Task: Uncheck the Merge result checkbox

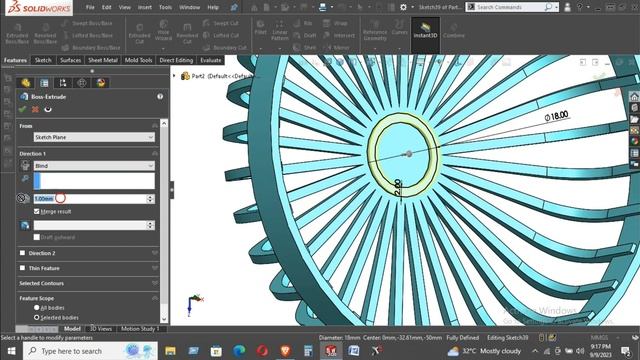Action: coord(37,211)
